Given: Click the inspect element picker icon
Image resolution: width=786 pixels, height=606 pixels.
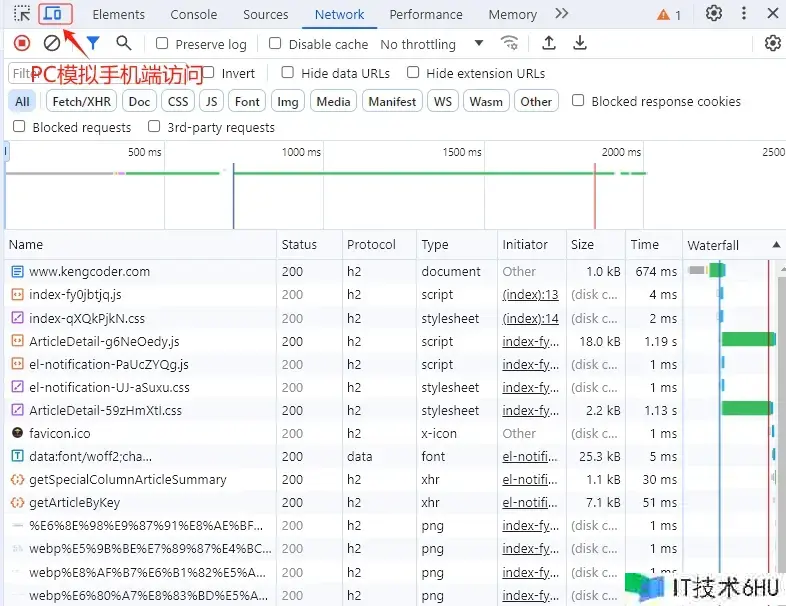Looking at the screenshot, I should click(x=22, y=14).
